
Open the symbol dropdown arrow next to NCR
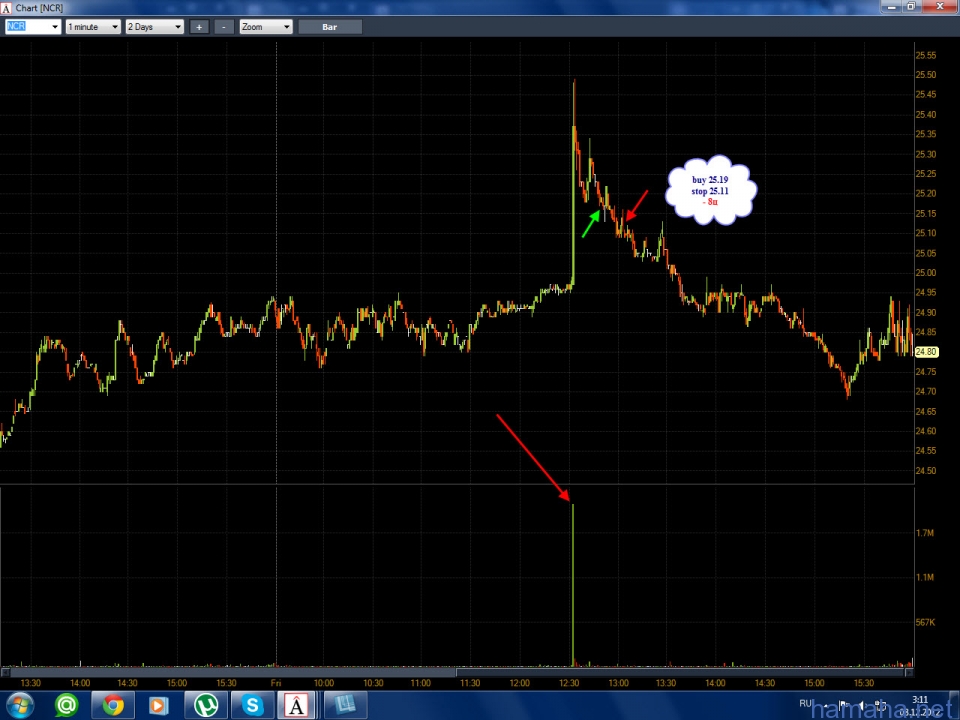tap(55, 27)
